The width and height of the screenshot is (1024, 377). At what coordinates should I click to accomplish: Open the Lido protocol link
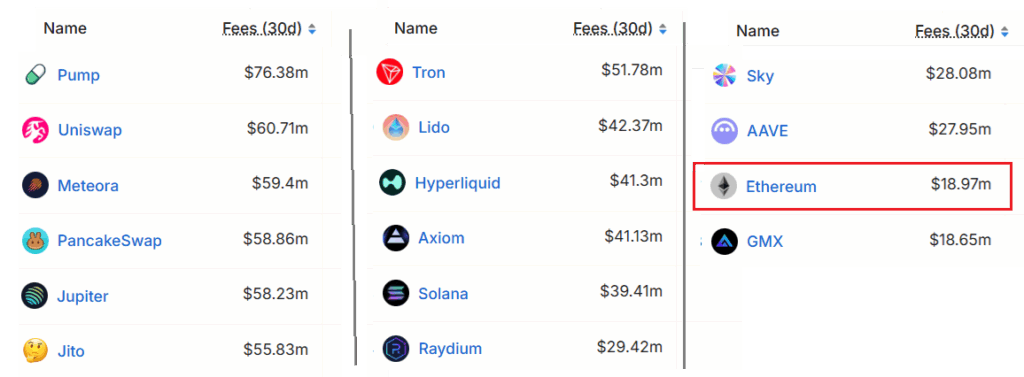tap(434, 127)
